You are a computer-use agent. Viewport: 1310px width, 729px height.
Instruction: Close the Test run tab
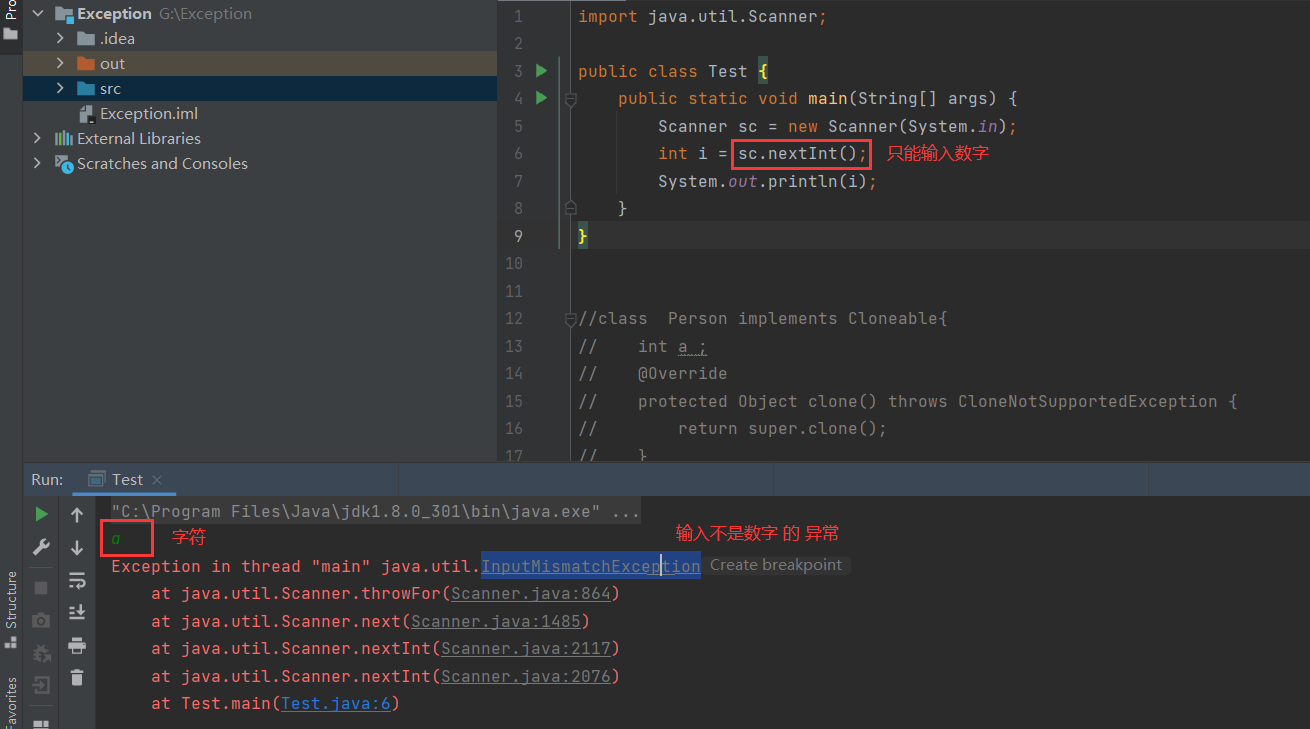[158, 480]
